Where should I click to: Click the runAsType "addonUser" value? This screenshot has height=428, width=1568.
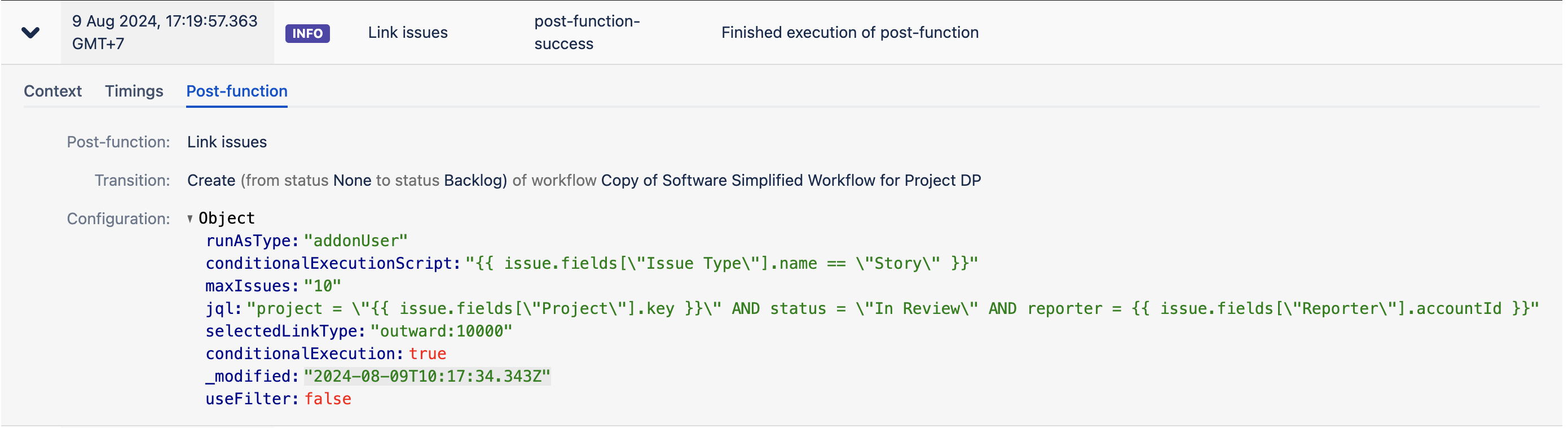(355, 241)
